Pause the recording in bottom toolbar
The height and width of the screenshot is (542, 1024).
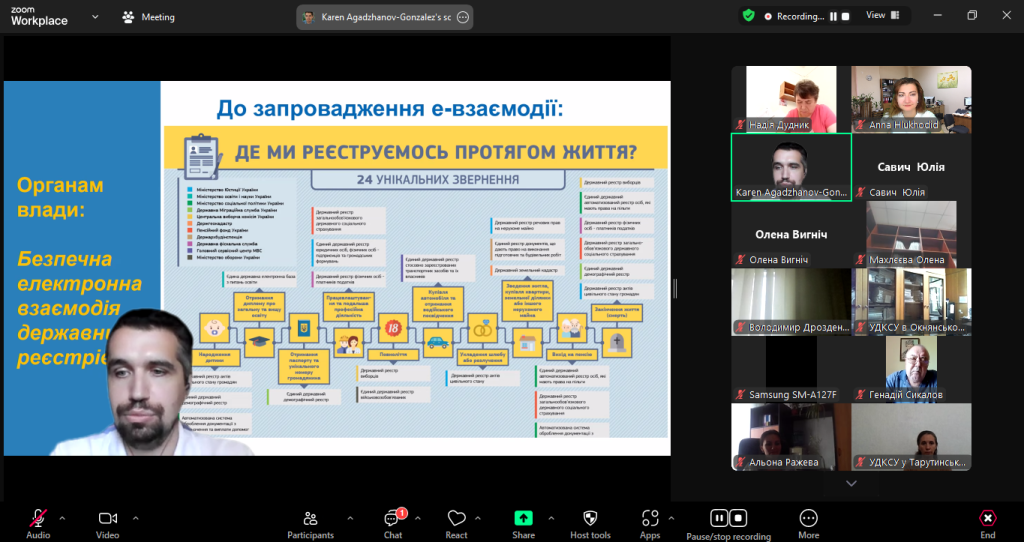[719, 517]
